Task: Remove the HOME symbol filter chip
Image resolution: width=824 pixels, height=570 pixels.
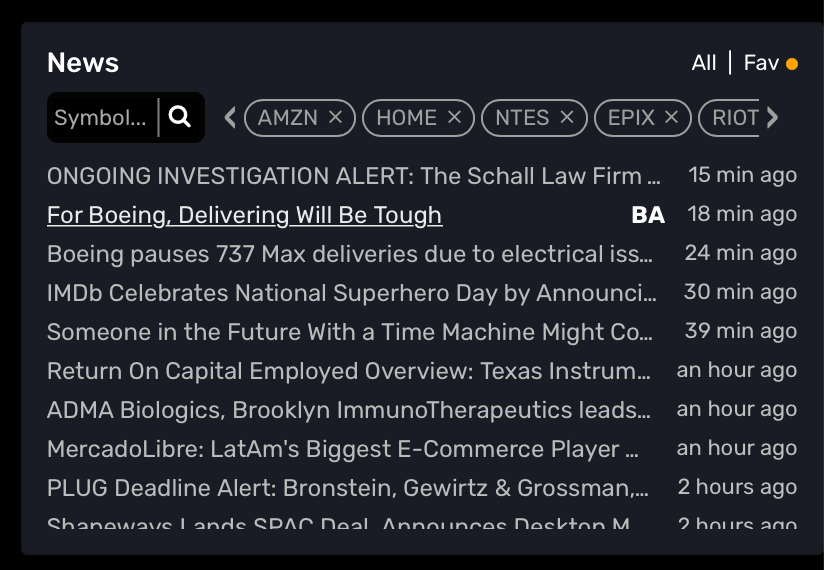Action: click(x=454, y=118)
